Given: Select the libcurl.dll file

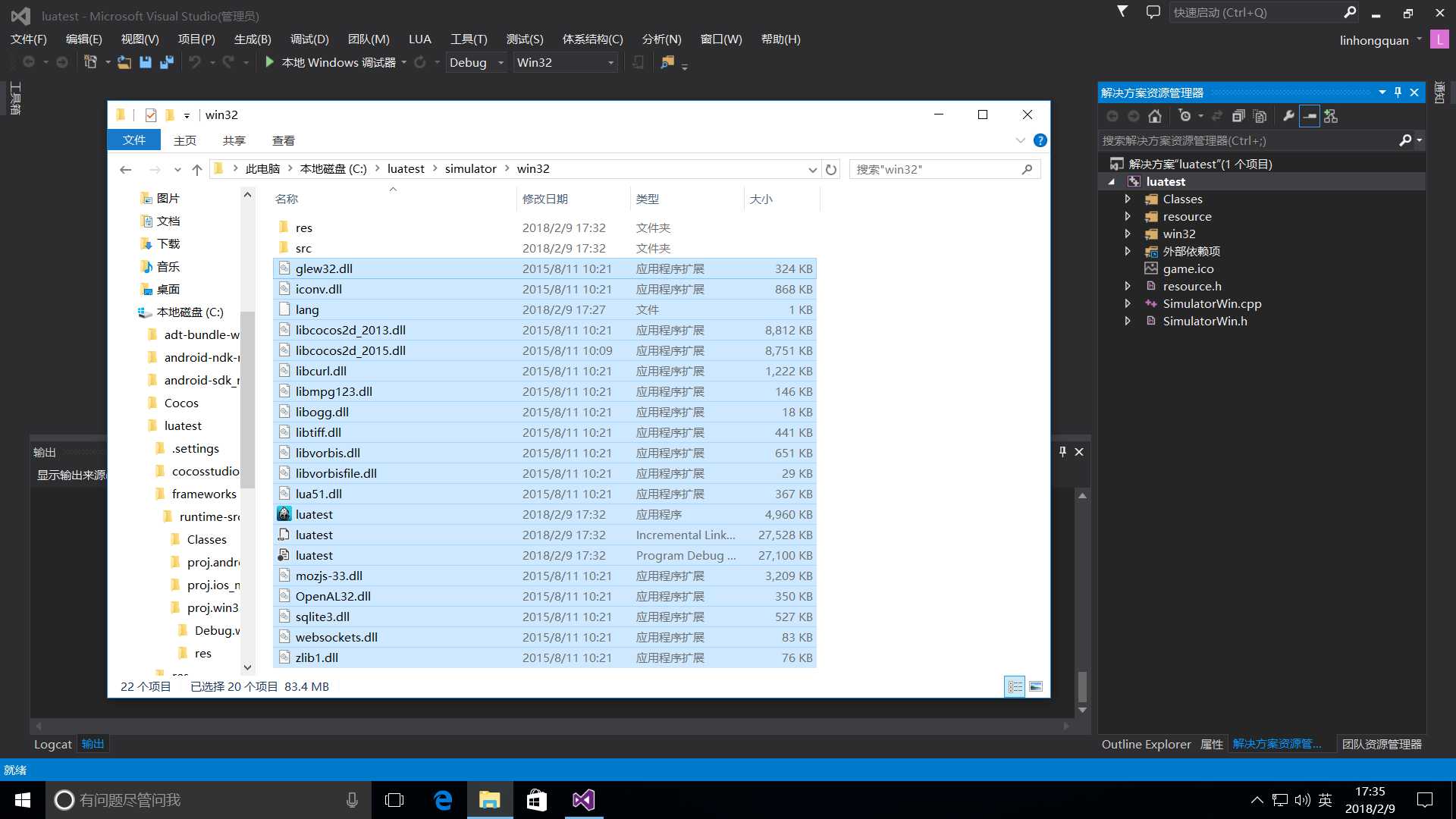Looking at the screenshot, I should (x=544, y=371).
